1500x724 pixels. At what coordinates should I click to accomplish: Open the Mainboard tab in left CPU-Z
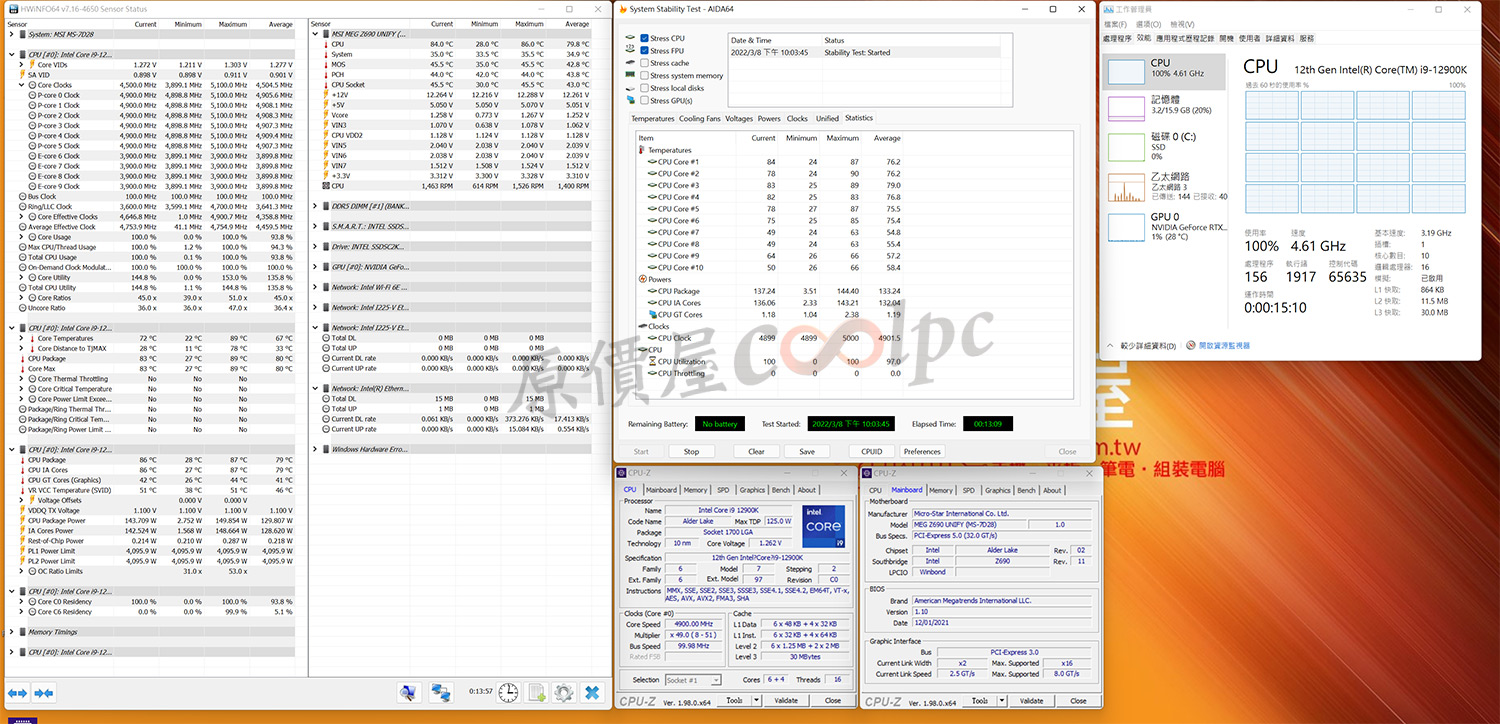[x=661, y=490]
